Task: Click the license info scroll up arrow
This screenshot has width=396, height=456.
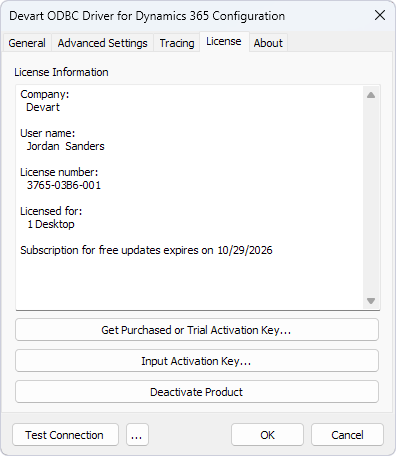Action: coord(371,95)
